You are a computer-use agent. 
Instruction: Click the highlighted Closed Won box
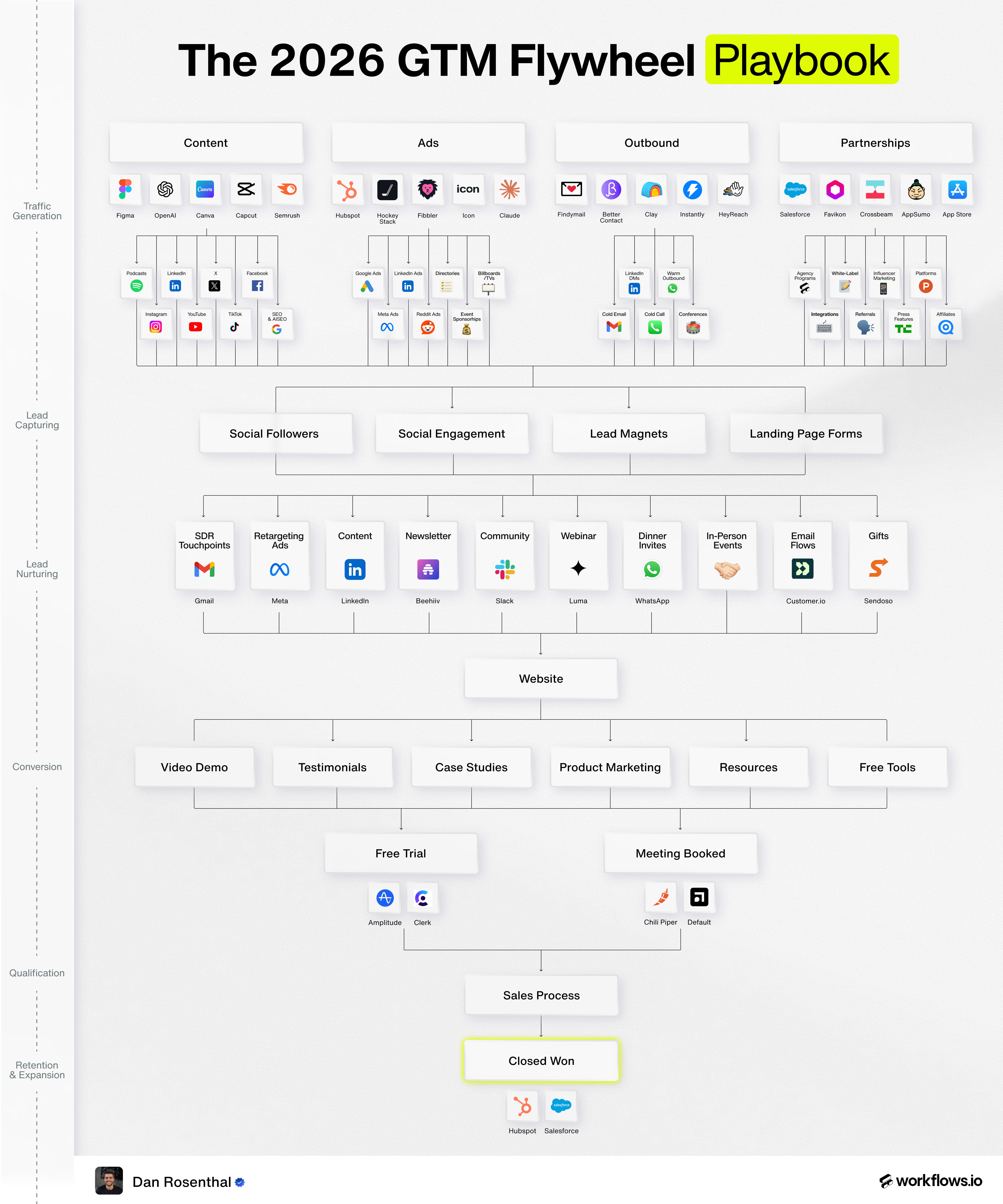click(x=541, y=1061)
